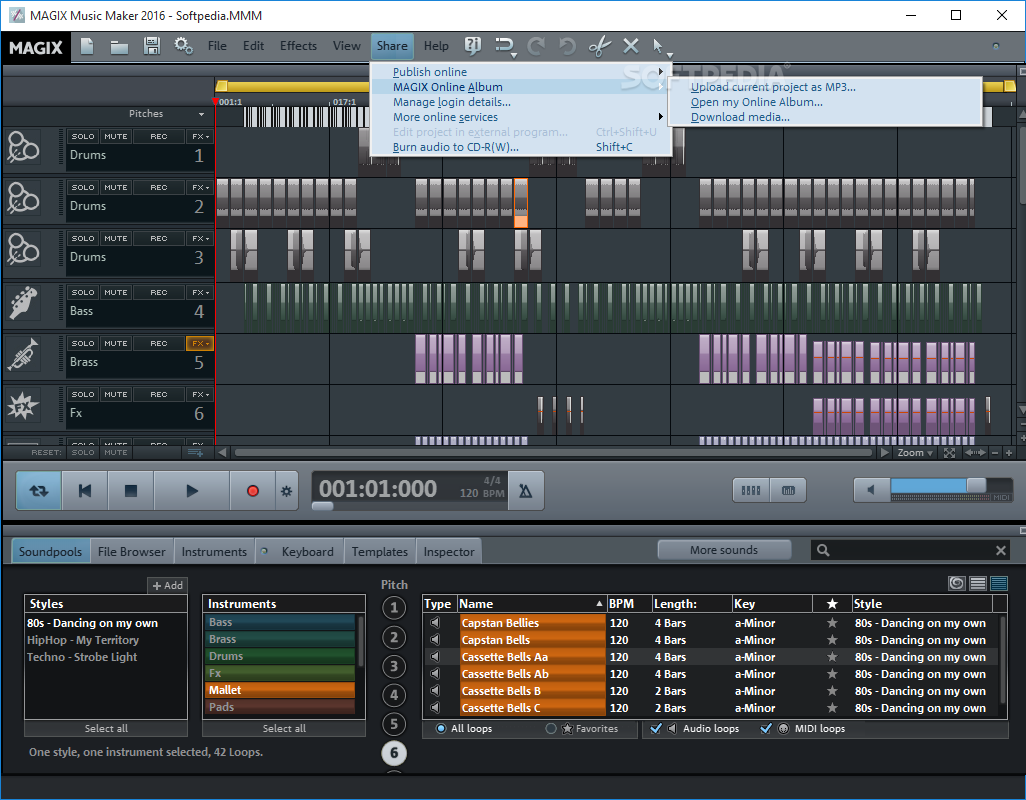Start playback with the play button
This screenshot has height=800, width=1026.
192,491
